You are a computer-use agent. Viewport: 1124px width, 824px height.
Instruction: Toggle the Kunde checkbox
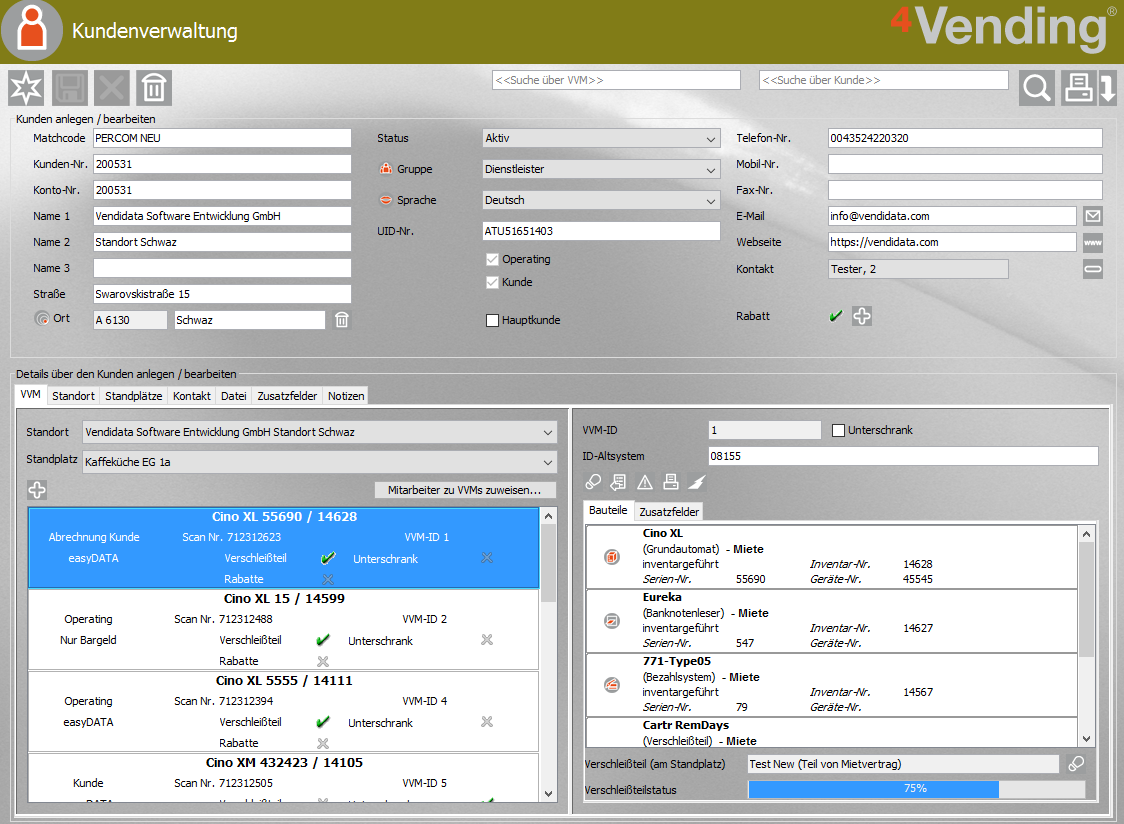point(492,283)
